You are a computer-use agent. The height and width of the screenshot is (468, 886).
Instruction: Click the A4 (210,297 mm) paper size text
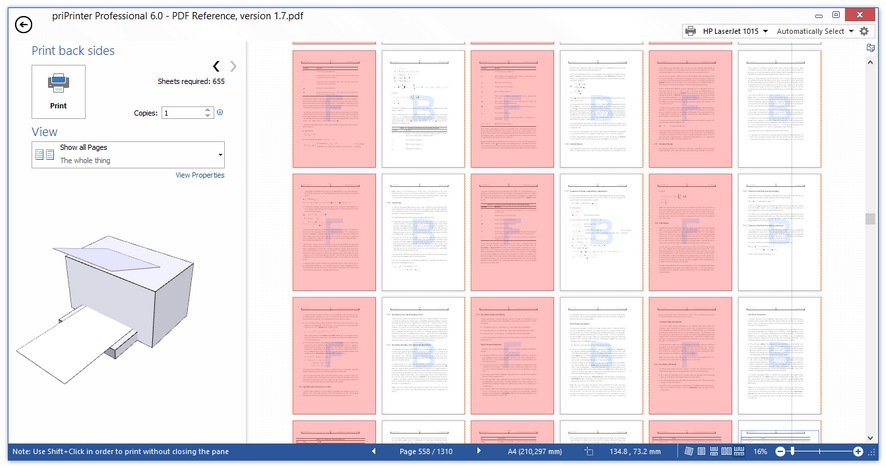click(535, 452)
